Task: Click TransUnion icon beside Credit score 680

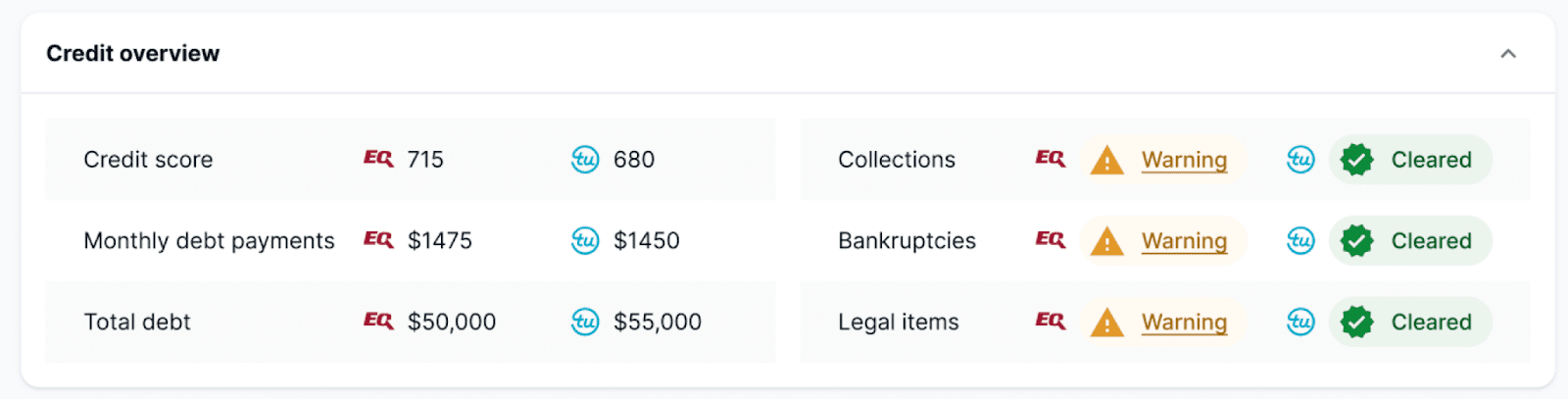Action: pyautogui.click(x=585, y=159)
